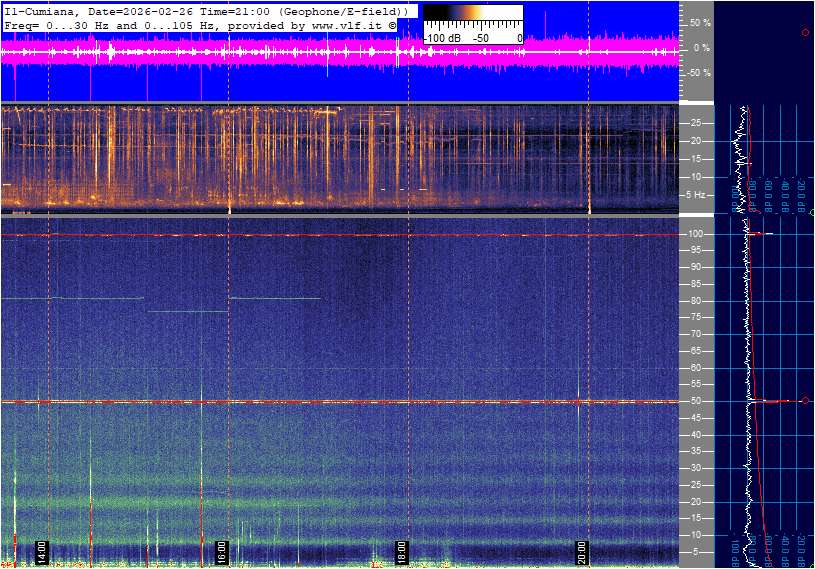Click the 20:00 time marker label
The height and width of the screenshot is (569, 815).
[x=582, y=552]
